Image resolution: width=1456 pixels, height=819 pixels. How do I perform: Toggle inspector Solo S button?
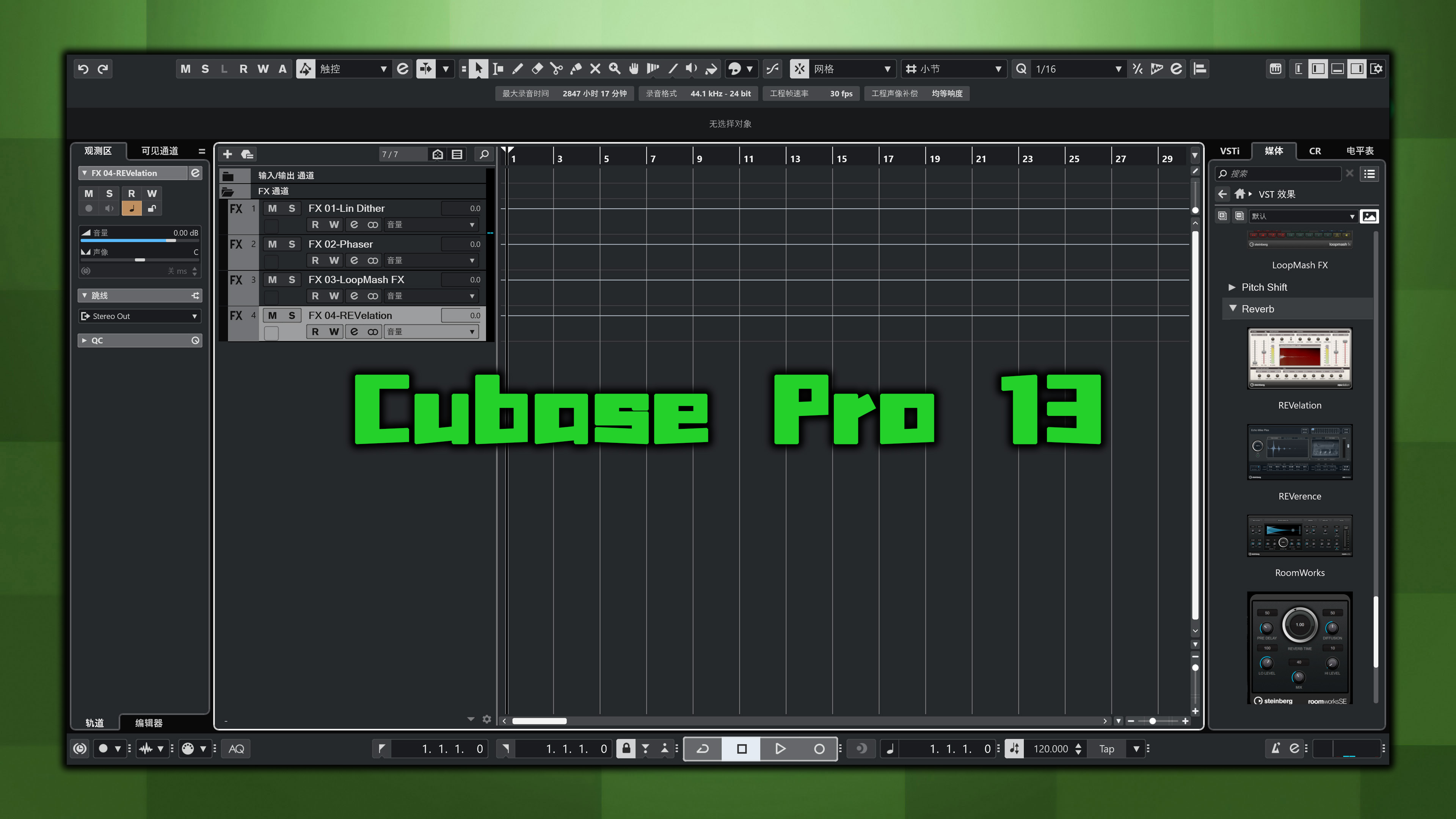click(109, 193)
